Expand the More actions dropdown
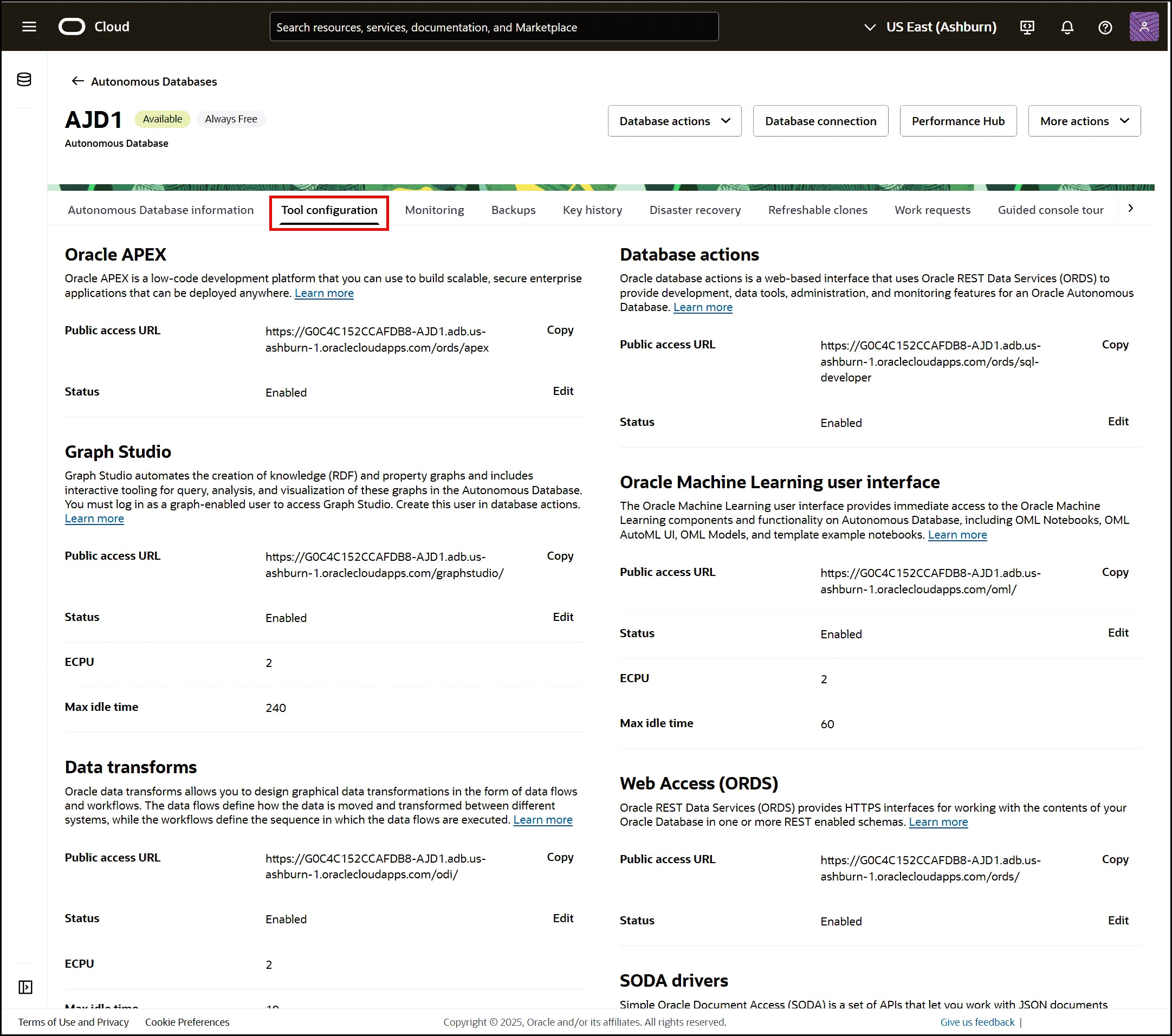The width and height of the screenshot is (1172, 1036). [1084, 121]
